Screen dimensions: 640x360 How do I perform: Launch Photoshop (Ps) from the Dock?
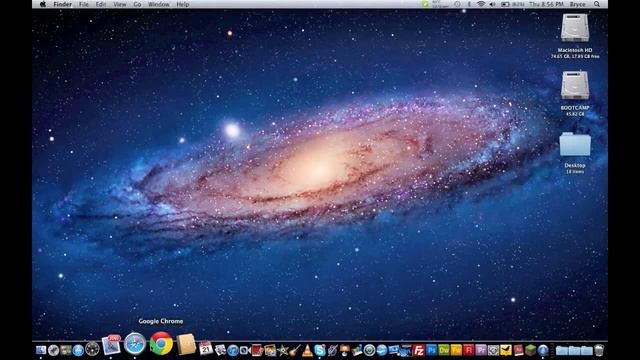point(431,350)
